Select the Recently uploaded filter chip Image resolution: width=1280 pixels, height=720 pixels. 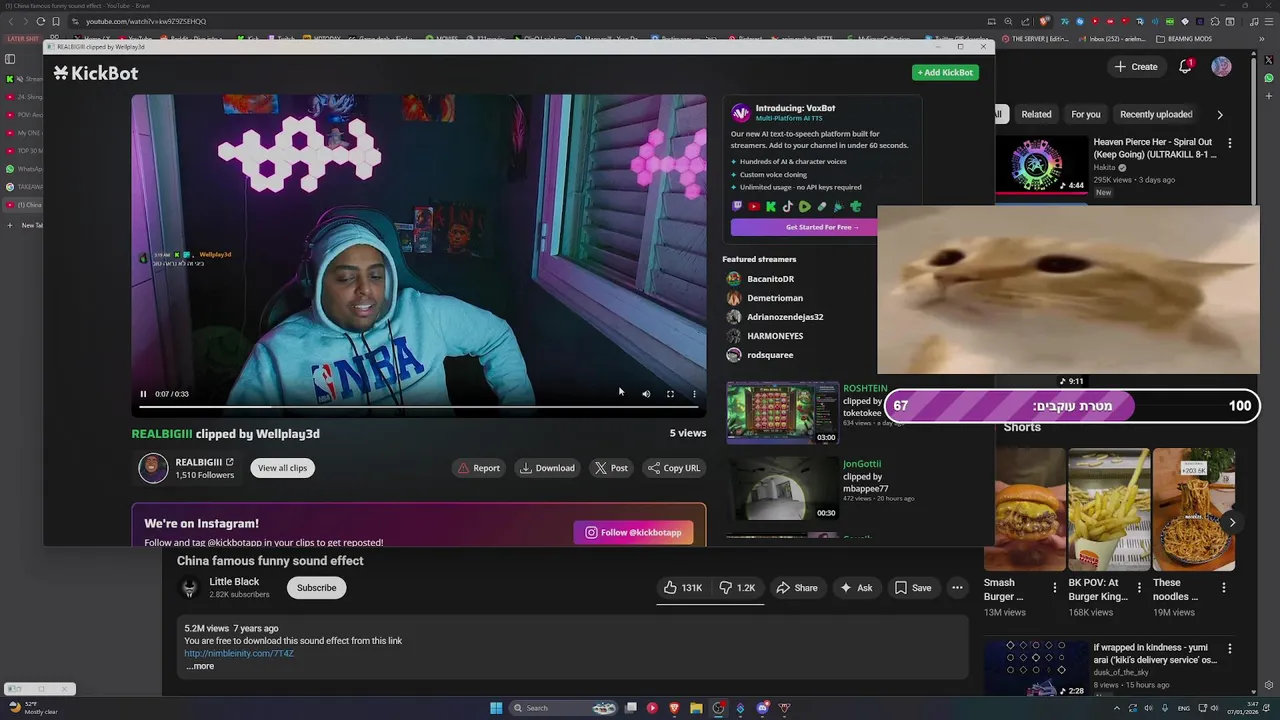click(1156, 114)
